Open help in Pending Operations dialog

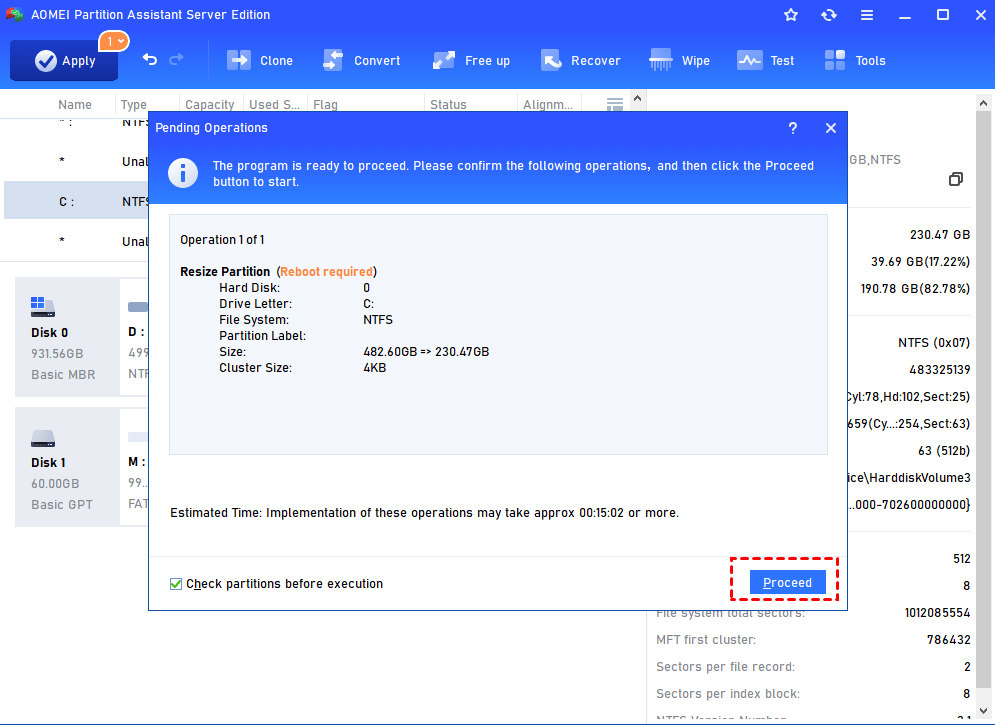[x=793, y=128]
